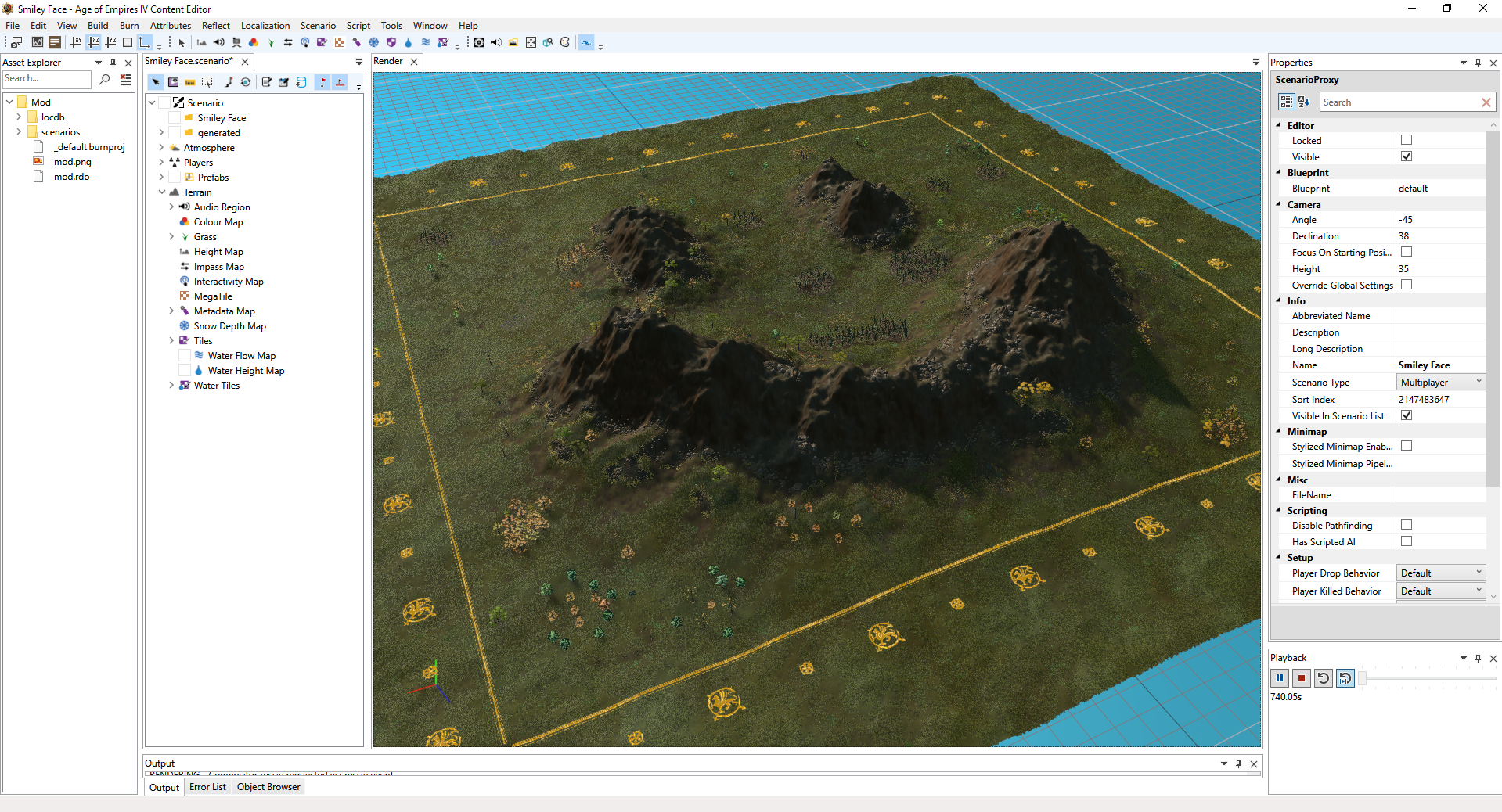
Task: Select the Grass tool under Terrain
Action: [205, 236]
